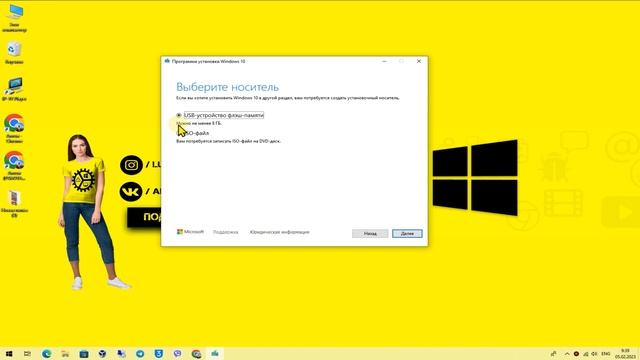Open This PC desktop icon
Image resolution: width=640 pixels, height=360 pixels.
(x=14, y=18)
